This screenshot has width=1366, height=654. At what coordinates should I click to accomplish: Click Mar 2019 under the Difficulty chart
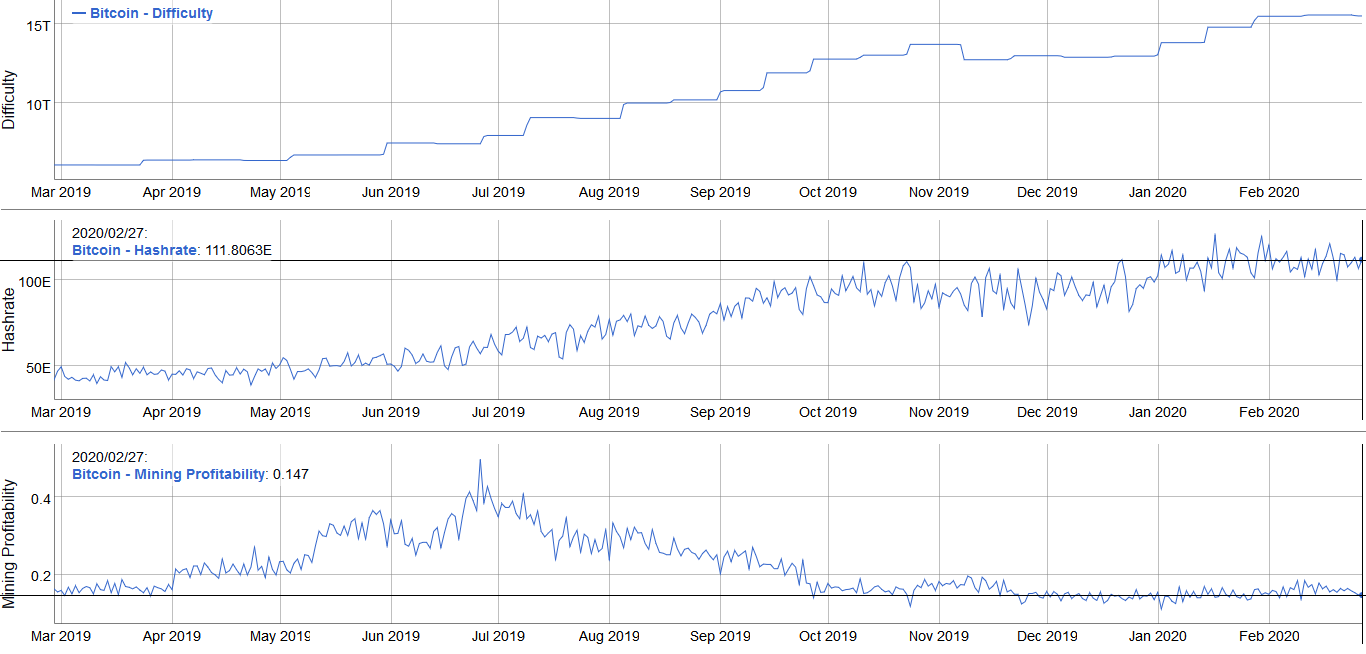(61, 192)
